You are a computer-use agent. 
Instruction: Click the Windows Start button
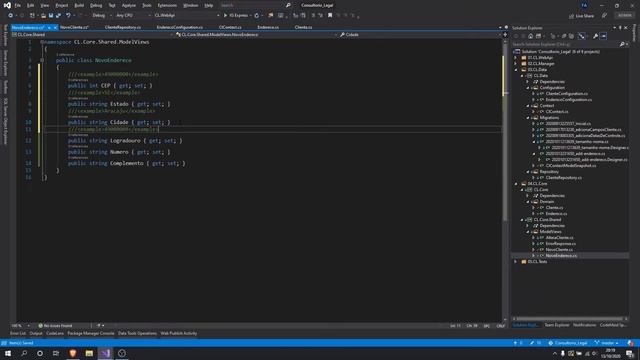point(8,353)
